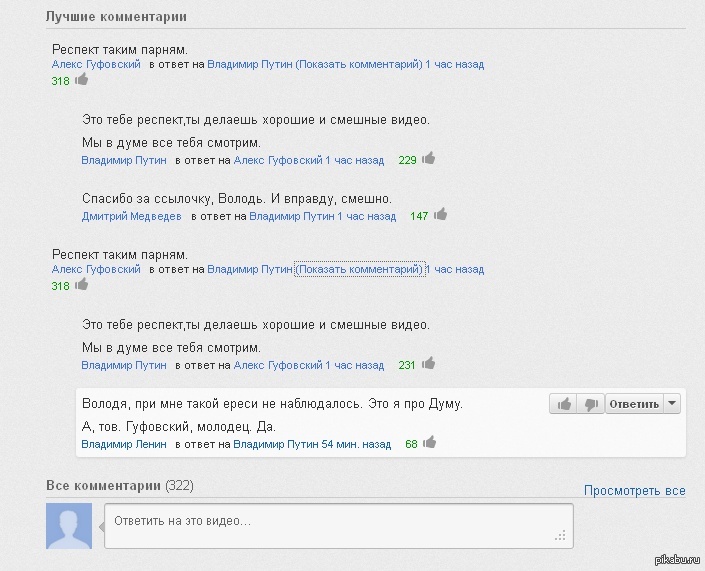Click Владимир Путин link in Медведев's reply line

pos(291,216)
